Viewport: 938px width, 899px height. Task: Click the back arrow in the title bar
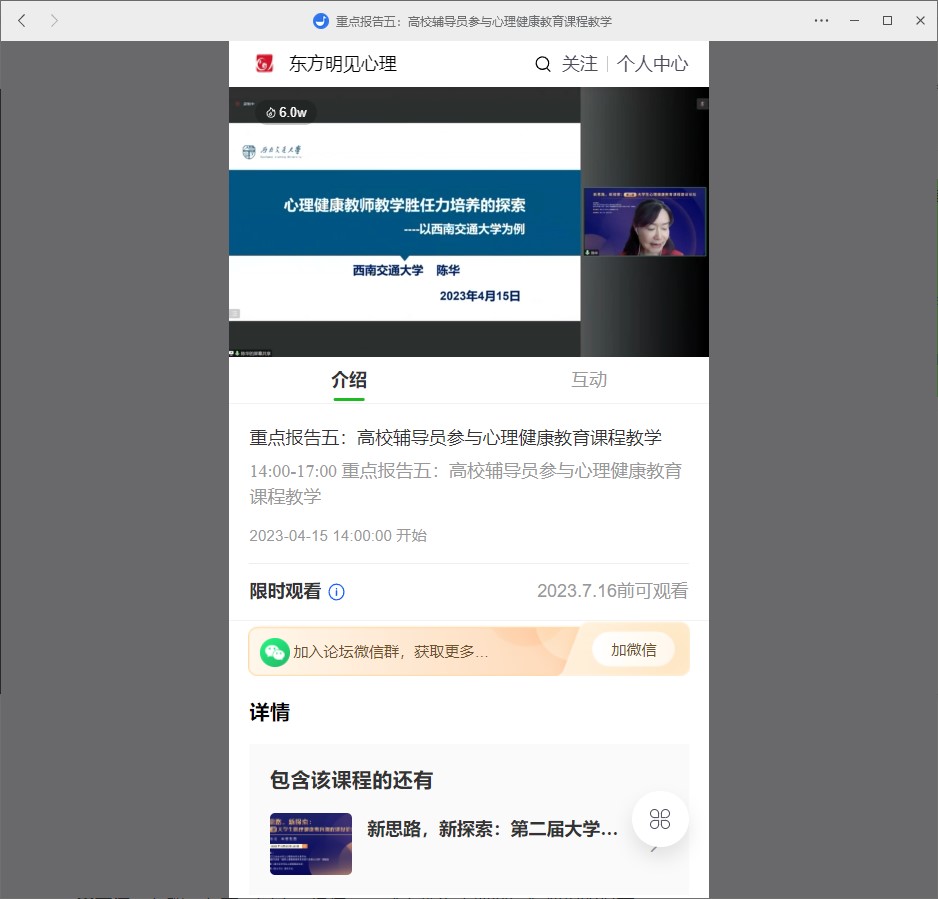click(22, 20)
